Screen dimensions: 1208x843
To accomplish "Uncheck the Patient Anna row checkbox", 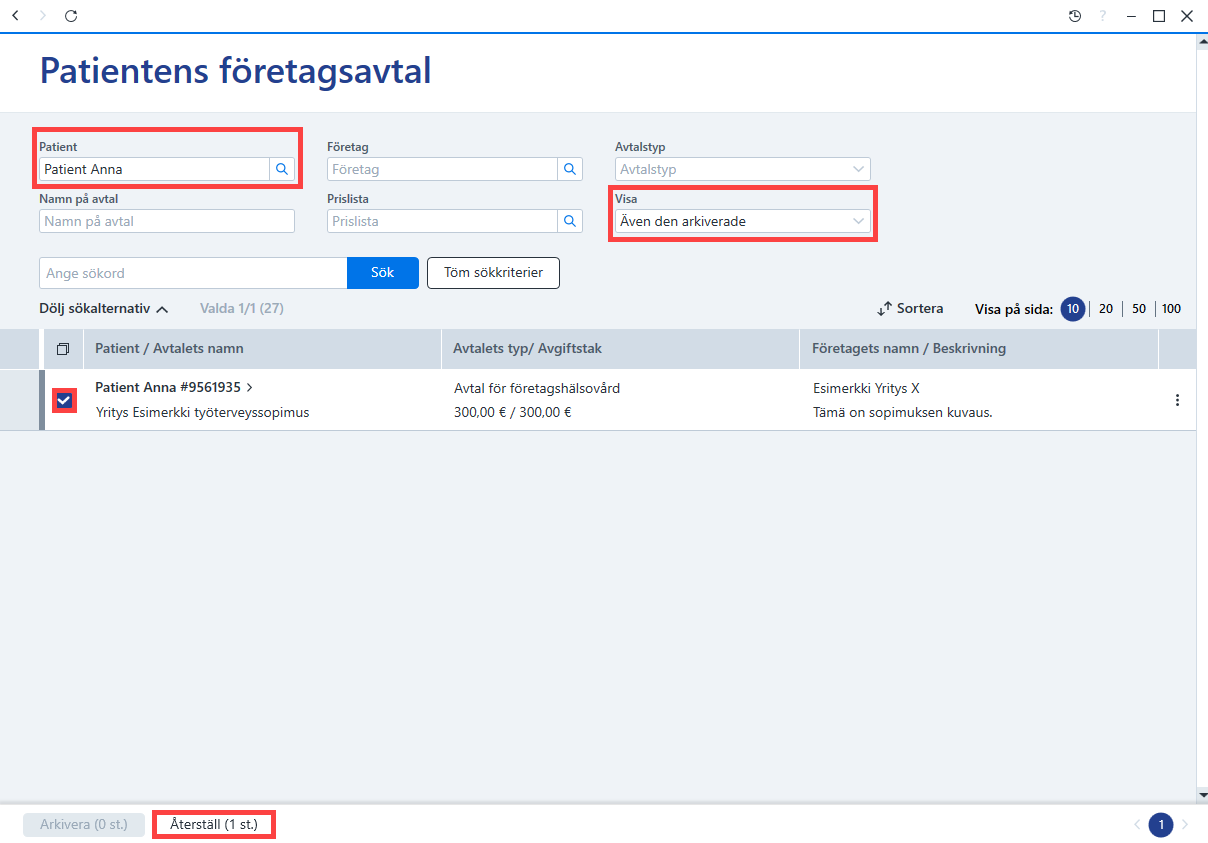I will (64, 400).
